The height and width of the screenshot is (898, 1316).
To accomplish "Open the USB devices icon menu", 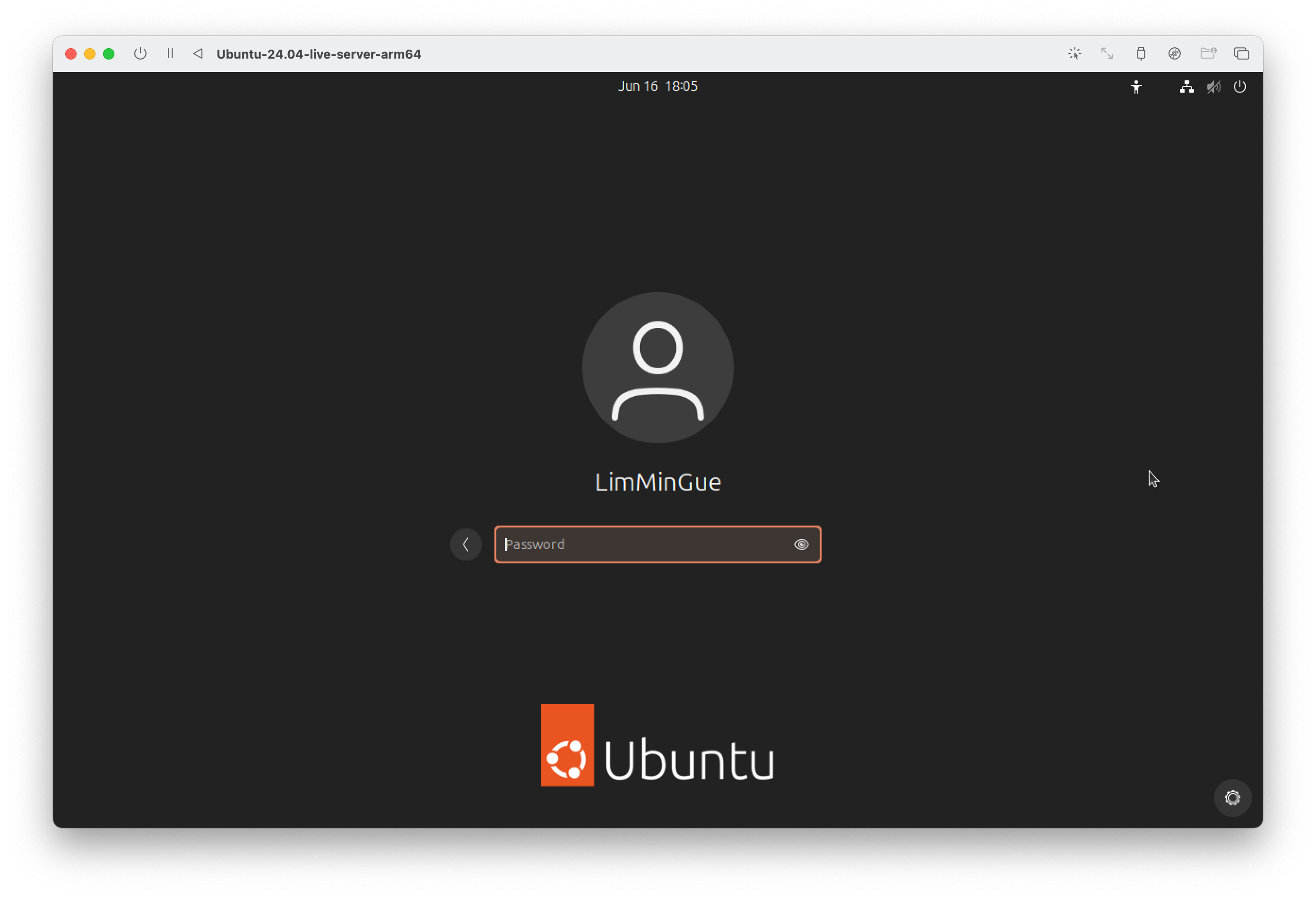I will coord(1141,54).
